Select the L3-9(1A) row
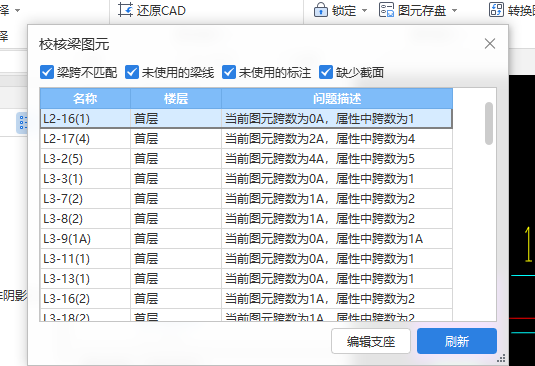Screen dimensions: 535x366 pos(246,238)
